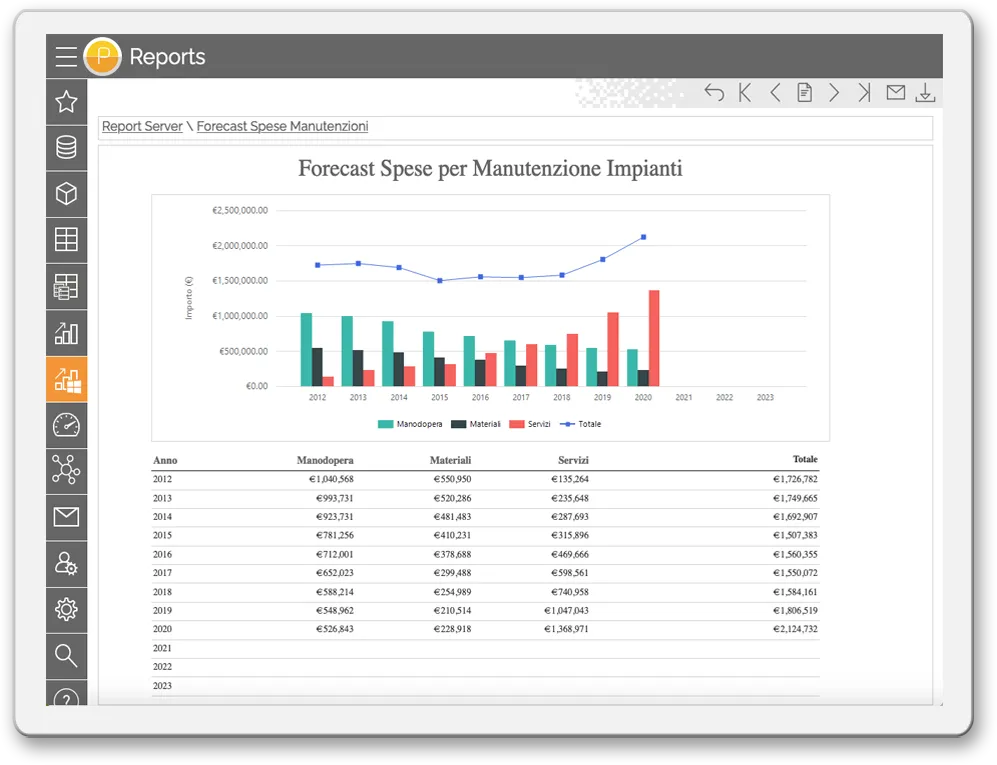
Task: Go back using the undo arrow
Action: click(x=714, y=93)
